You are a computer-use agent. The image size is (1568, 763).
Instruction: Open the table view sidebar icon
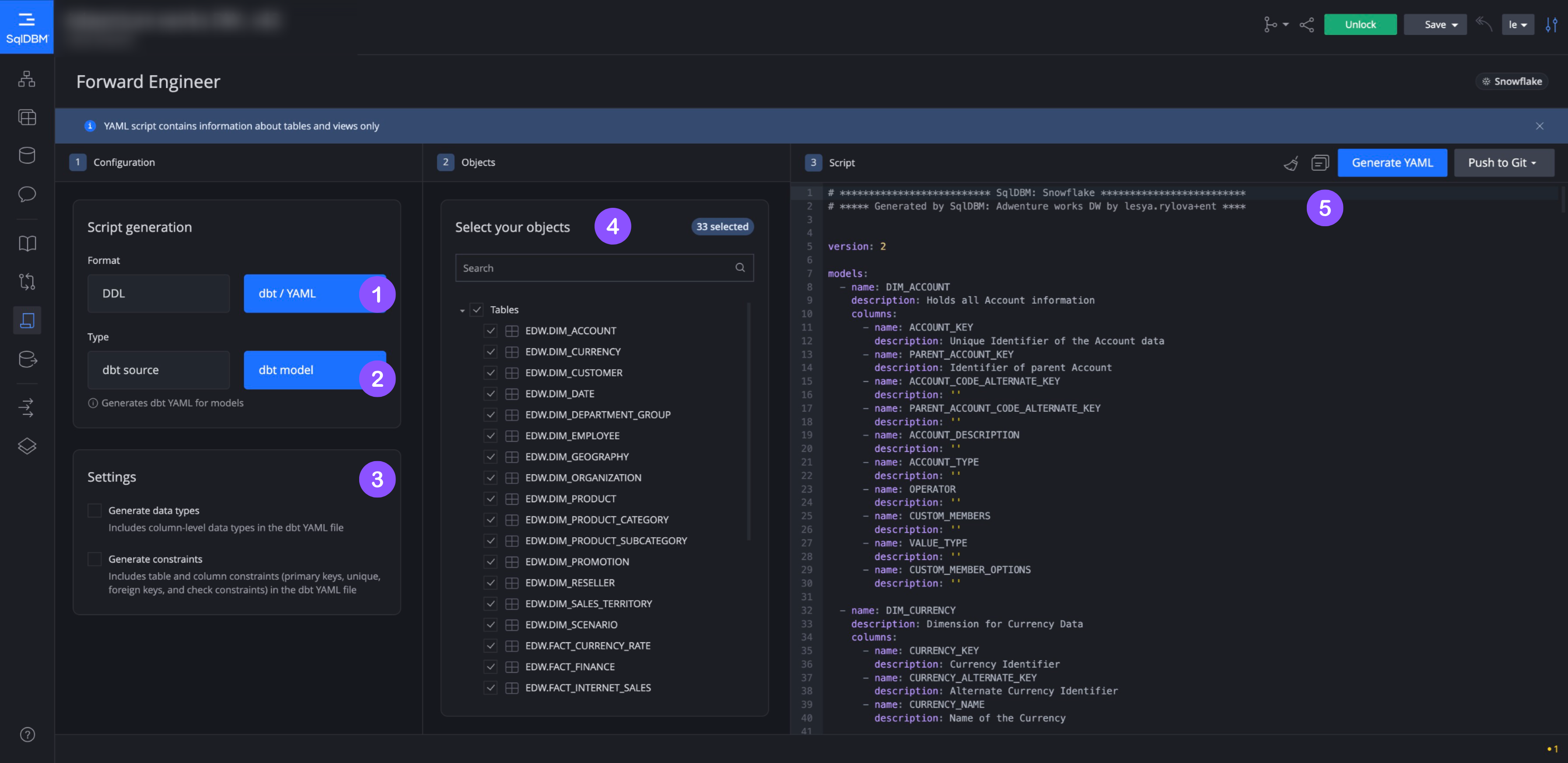point(27,117)
